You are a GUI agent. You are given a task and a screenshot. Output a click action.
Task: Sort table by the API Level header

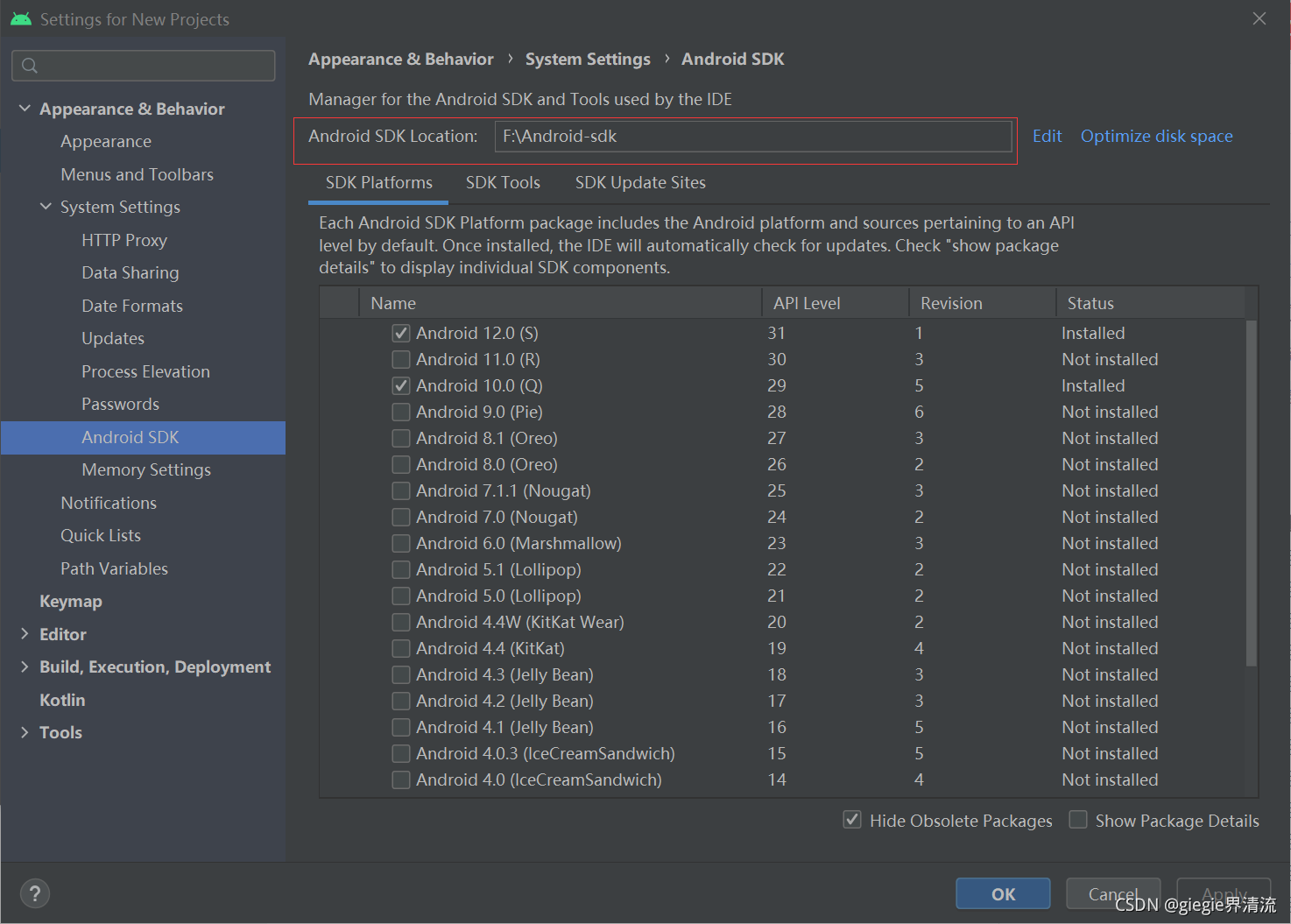pyautogui.click(x=836, y=303)
